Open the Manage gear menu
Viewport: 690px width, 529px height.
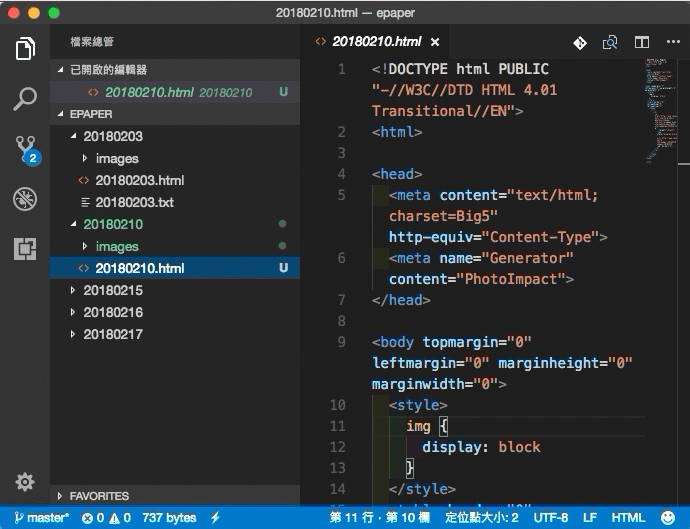[x=25, y=482]
